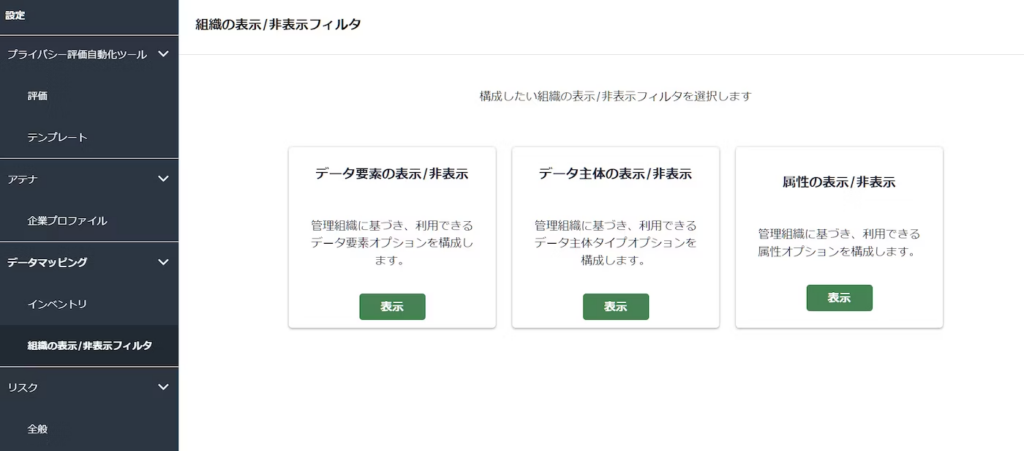The width and height of the screenshot is (1024, 451).
Task: Collapse the プライバシー評価自動化ツール section chevron
Action: coord(164,54)
